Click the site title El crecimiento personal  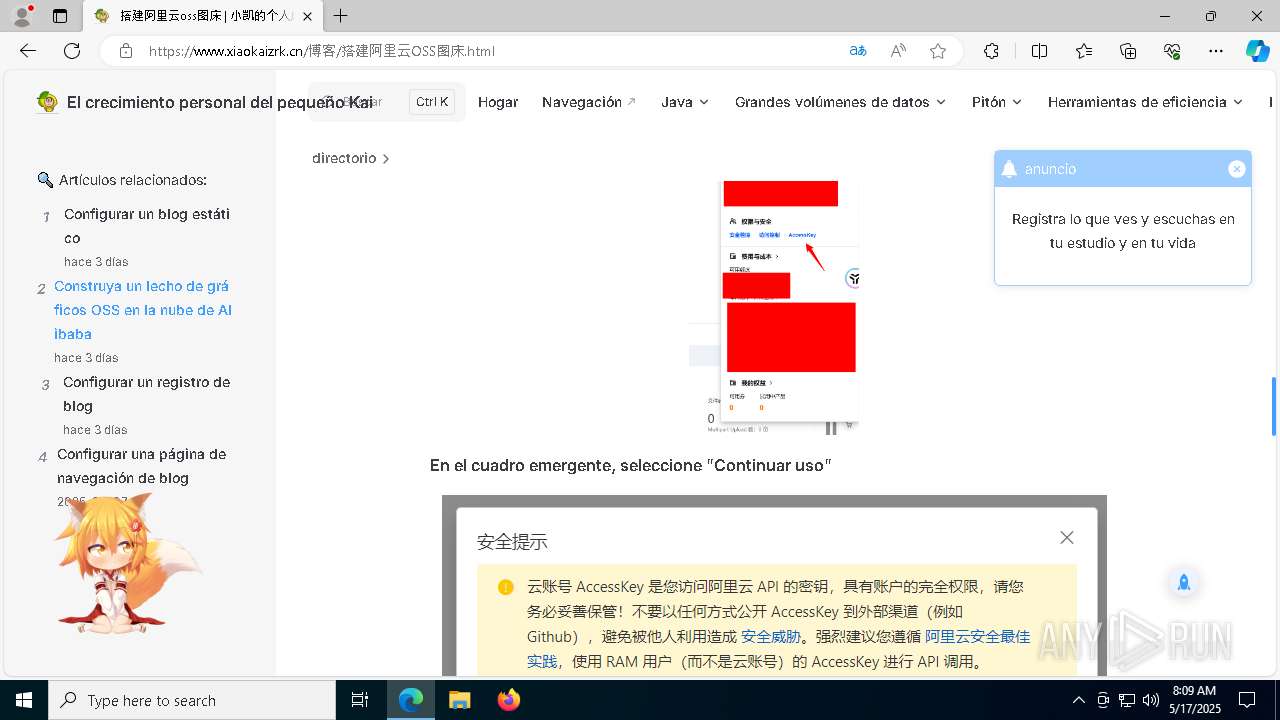click(x=219, y=102)
